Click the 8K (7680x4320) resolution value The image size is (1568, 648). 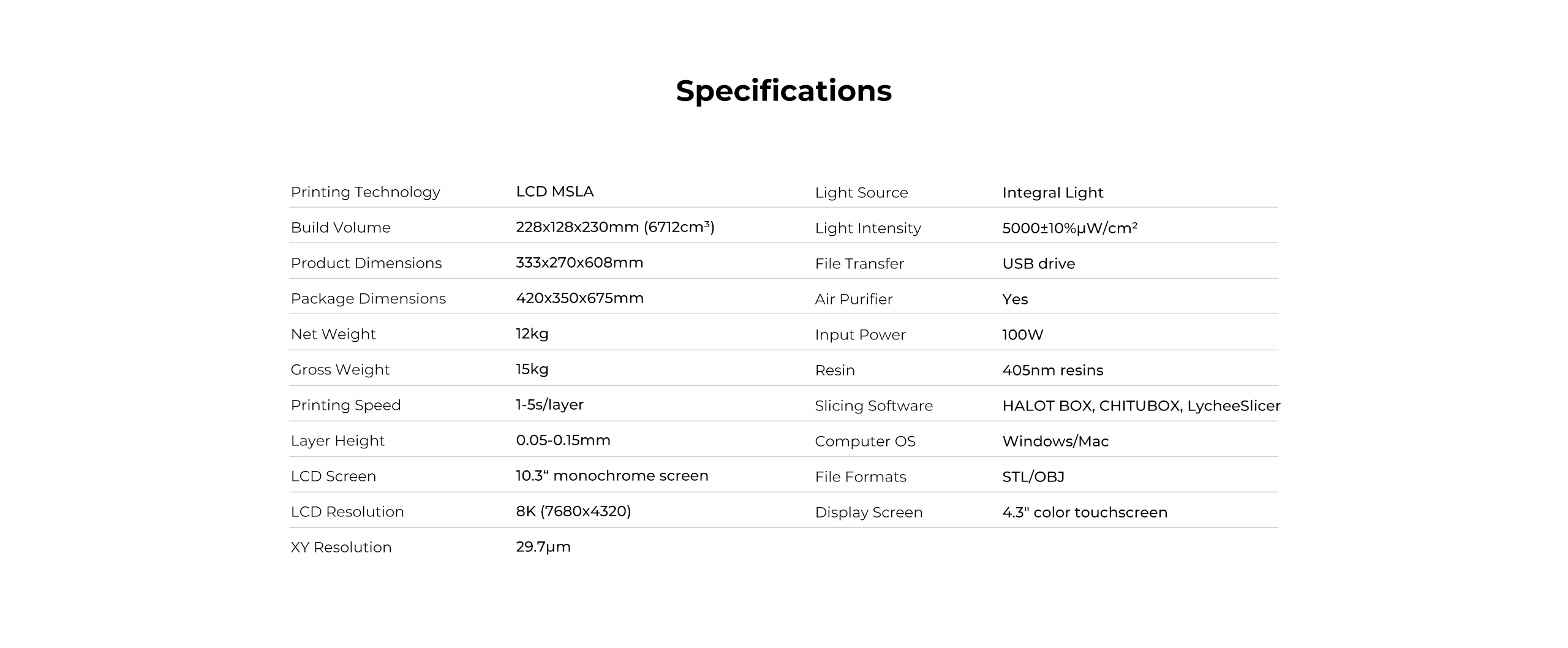[x=573, y=511]
